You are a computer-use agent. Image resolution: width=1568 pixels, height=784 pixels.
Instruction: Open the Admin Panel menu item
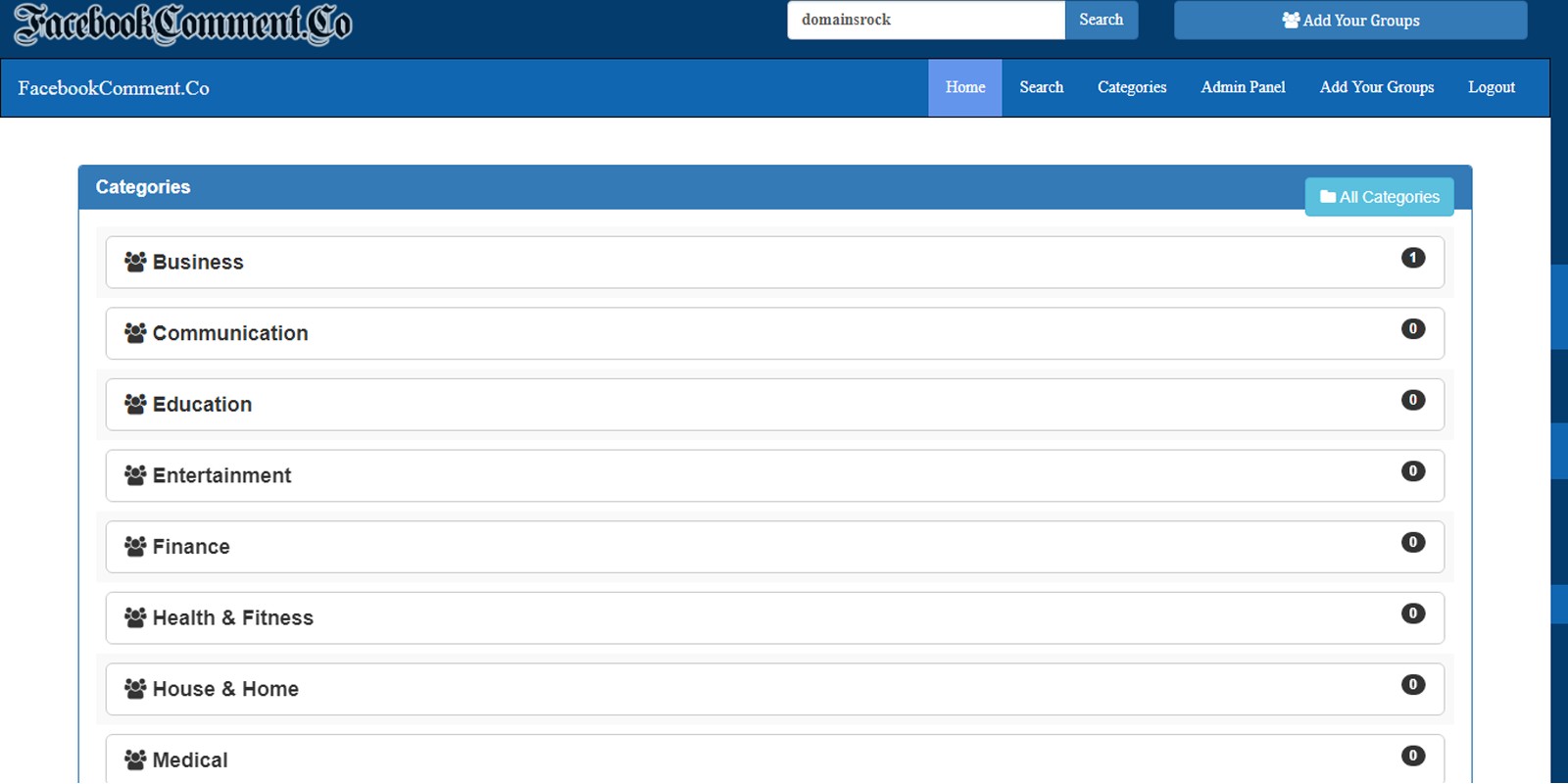[x=1243, y=87]
